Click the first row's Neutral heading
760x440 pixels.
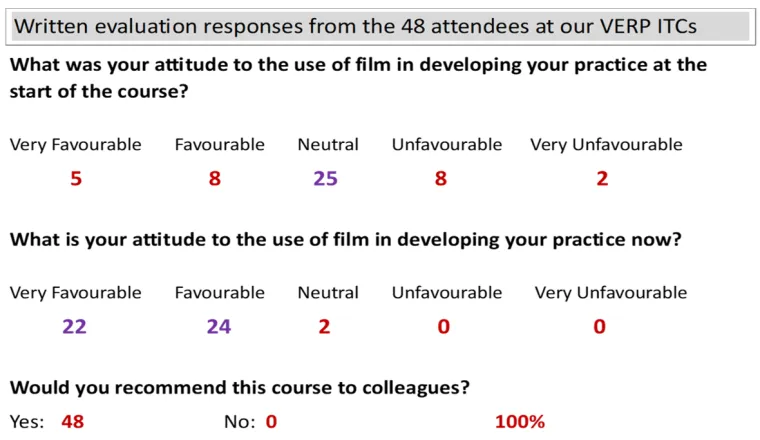click(x=328, y=144)
